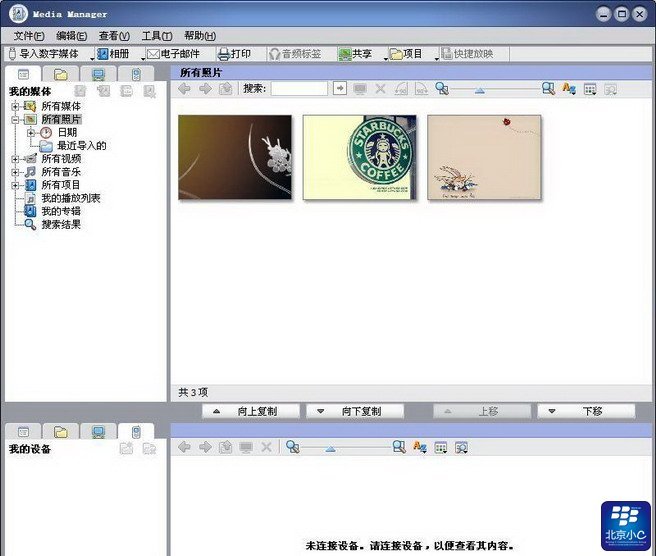Select 我的播放列表 in the tree
656x556 pixels.
[x=71, y=198]
